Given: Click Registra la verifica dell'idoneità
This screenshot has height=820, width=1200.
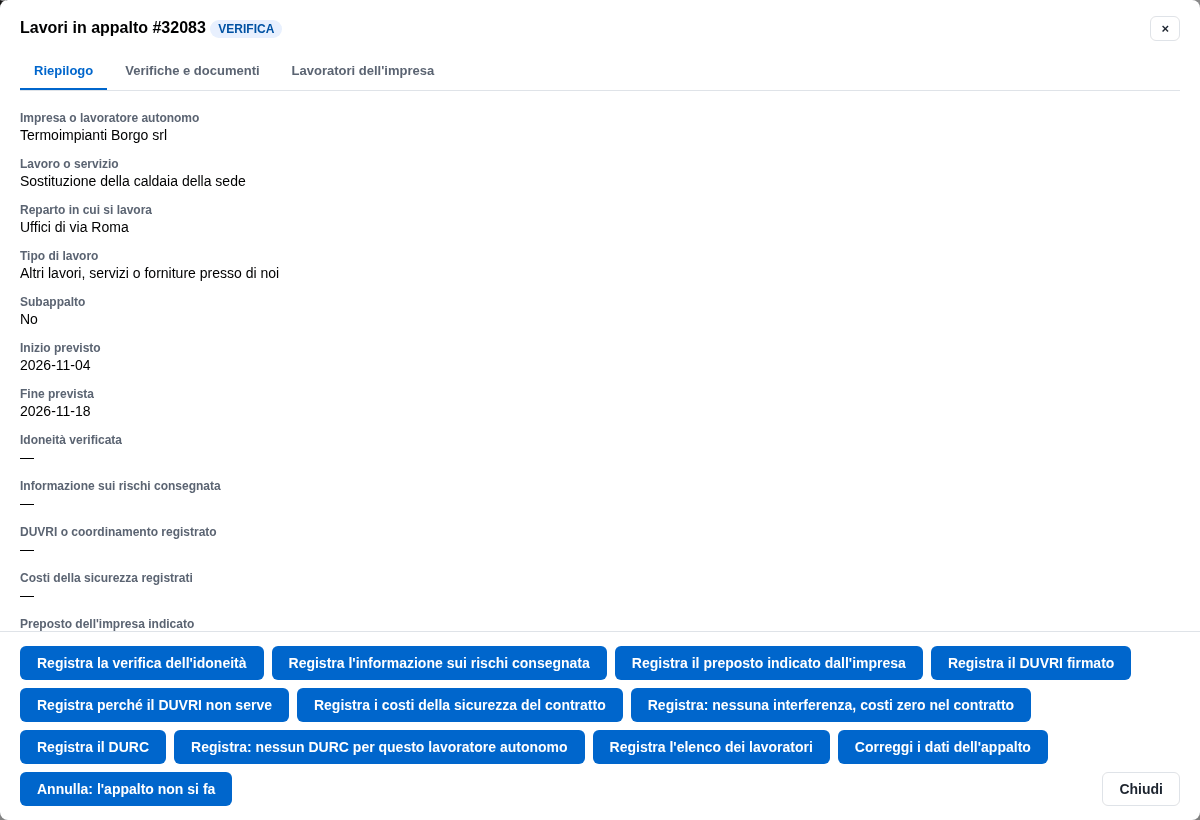Looking at the screenshot, I should coord(142,663).
